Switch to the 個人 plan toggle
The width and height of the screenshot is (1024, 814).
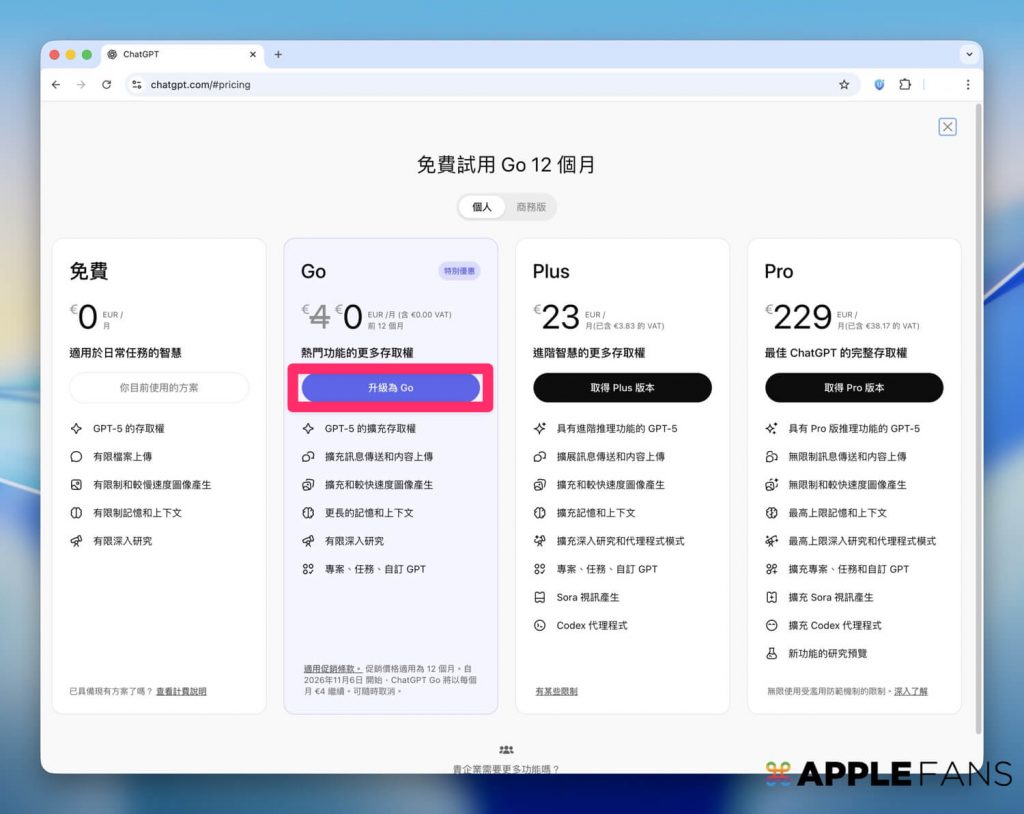[x=482, y=207]
